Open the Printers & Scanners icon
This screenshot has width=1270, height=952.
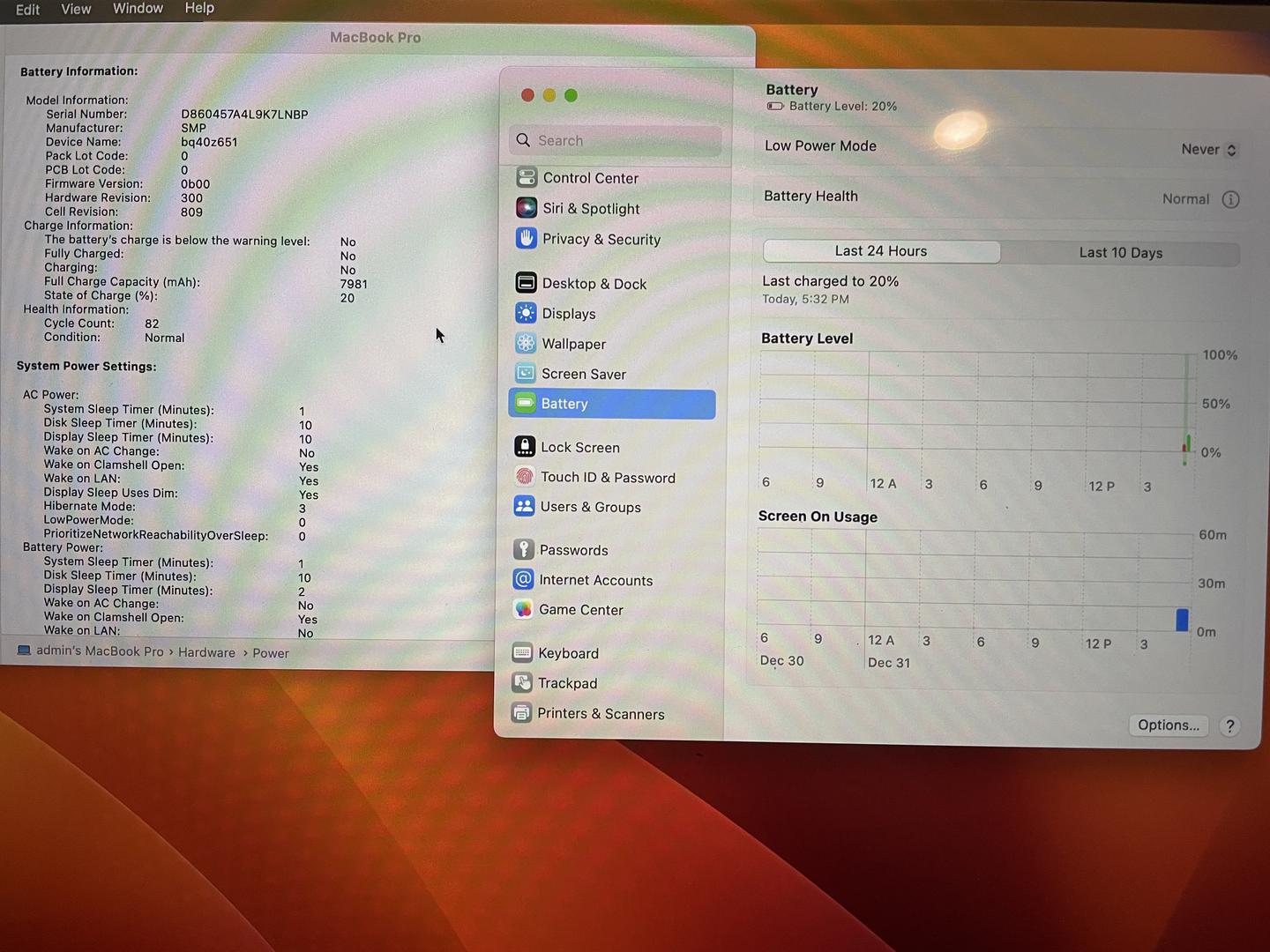coord(522,712)
